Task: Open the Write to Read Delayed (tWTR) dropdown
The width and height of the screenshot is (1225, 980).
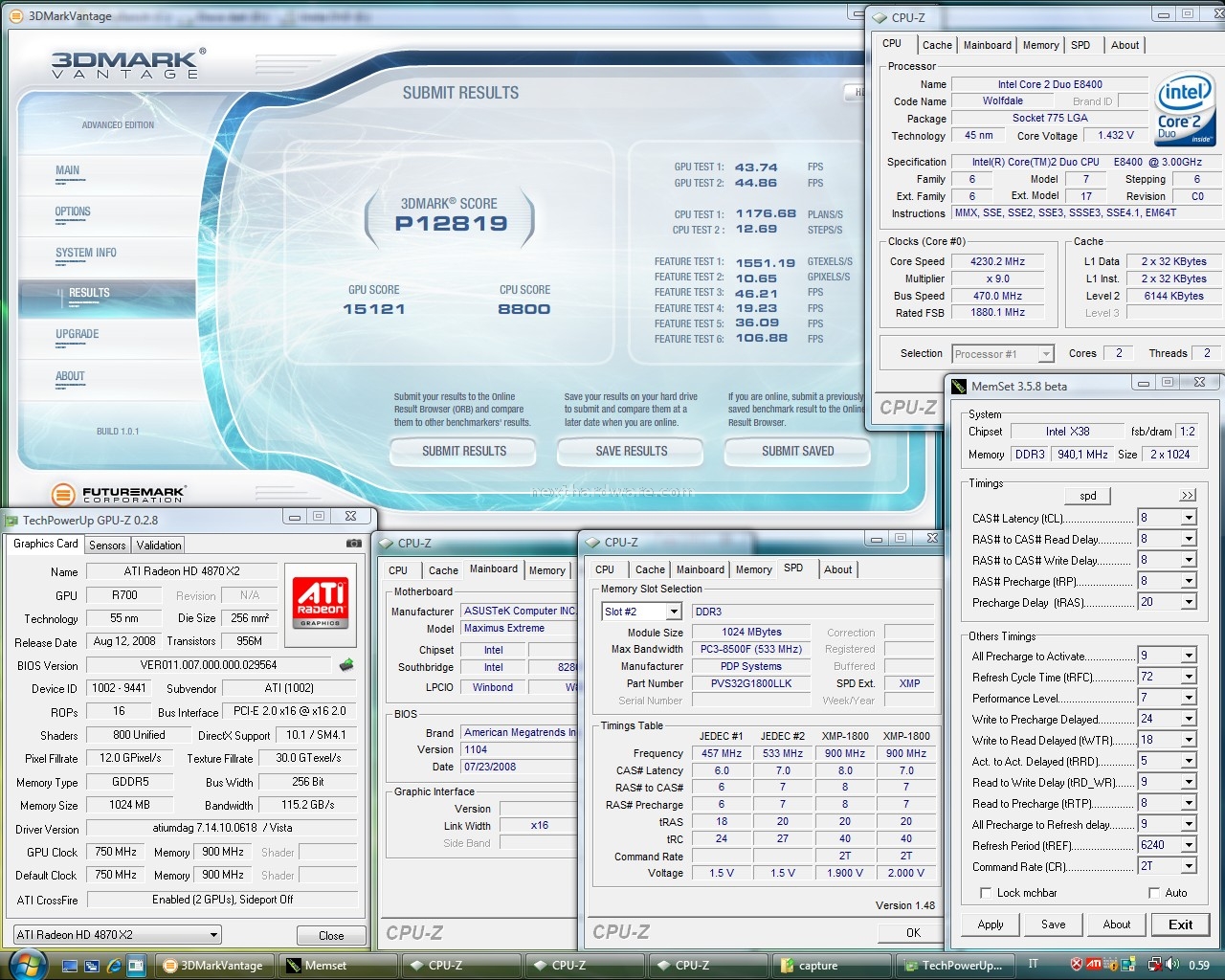Action: tap(1189, 740)
